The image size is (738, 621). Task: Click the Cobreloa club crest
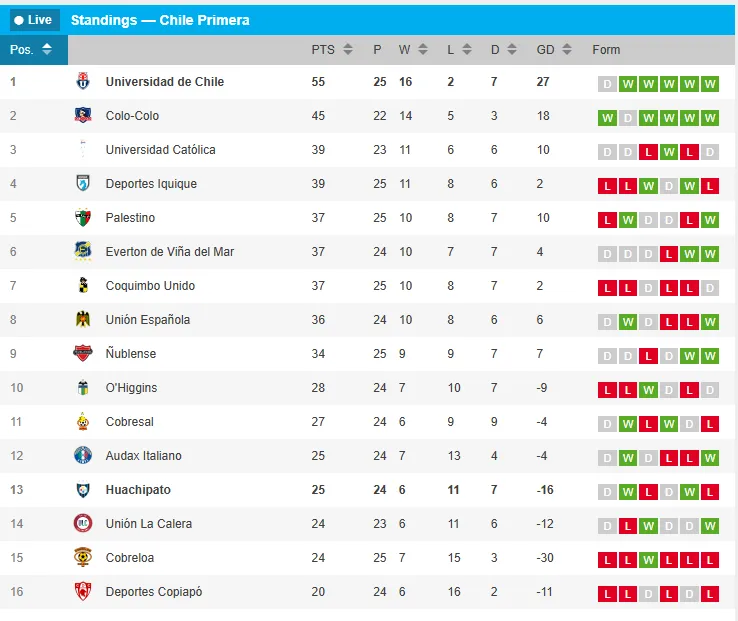[83, 558]
